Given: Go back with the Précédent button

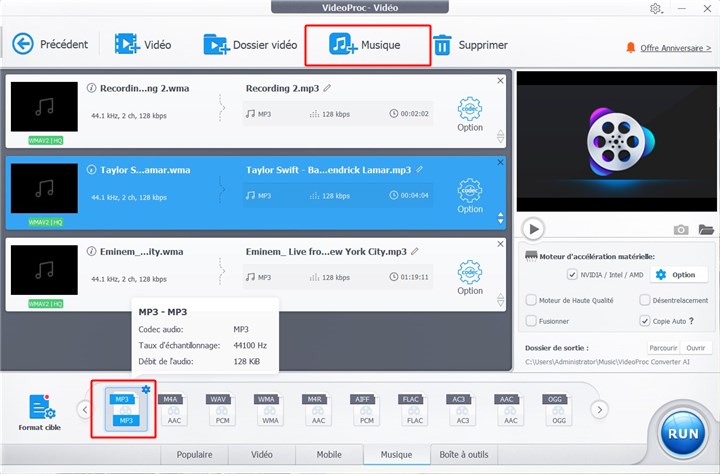Looking at the screenshot, I should pos(50,45).
